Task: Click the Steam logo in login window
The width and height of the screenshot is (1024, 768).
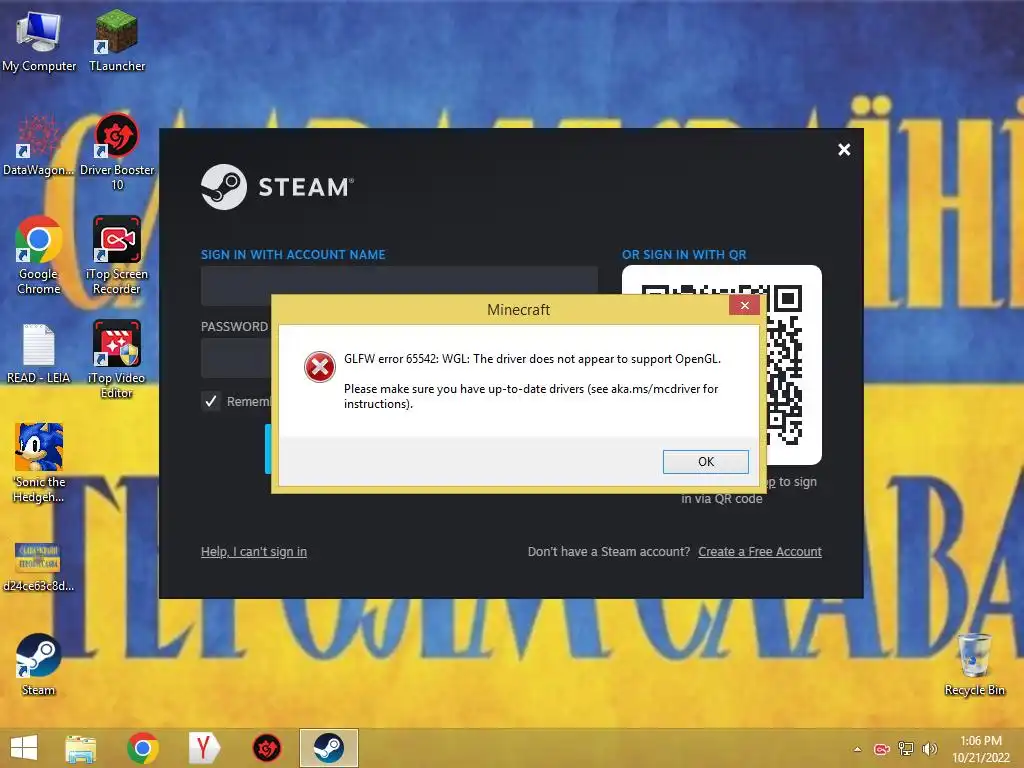Action: pyautogui.click(x=277, y=187)
